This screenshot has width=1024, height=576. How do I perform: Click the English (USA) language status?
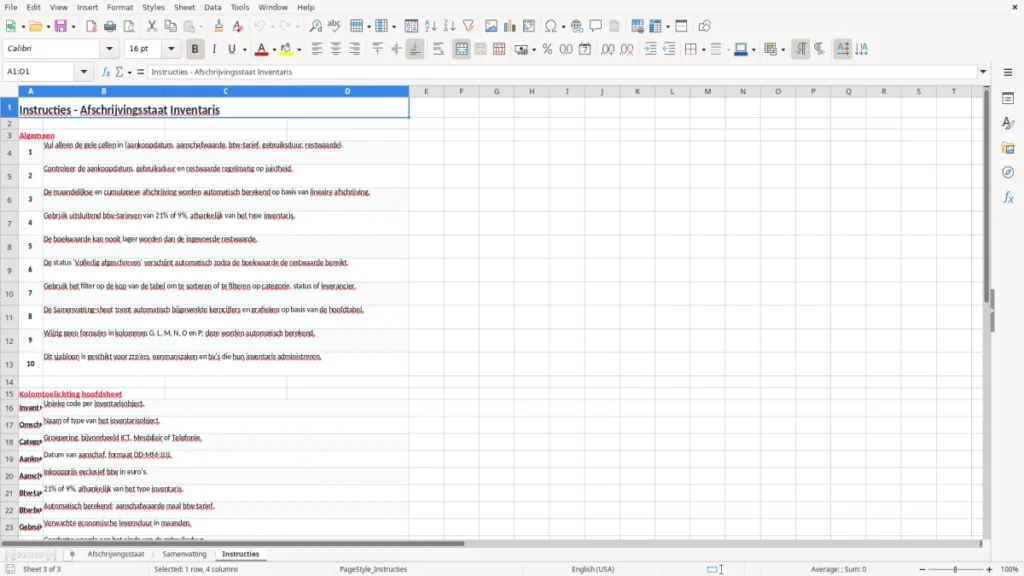click(593, 569)
